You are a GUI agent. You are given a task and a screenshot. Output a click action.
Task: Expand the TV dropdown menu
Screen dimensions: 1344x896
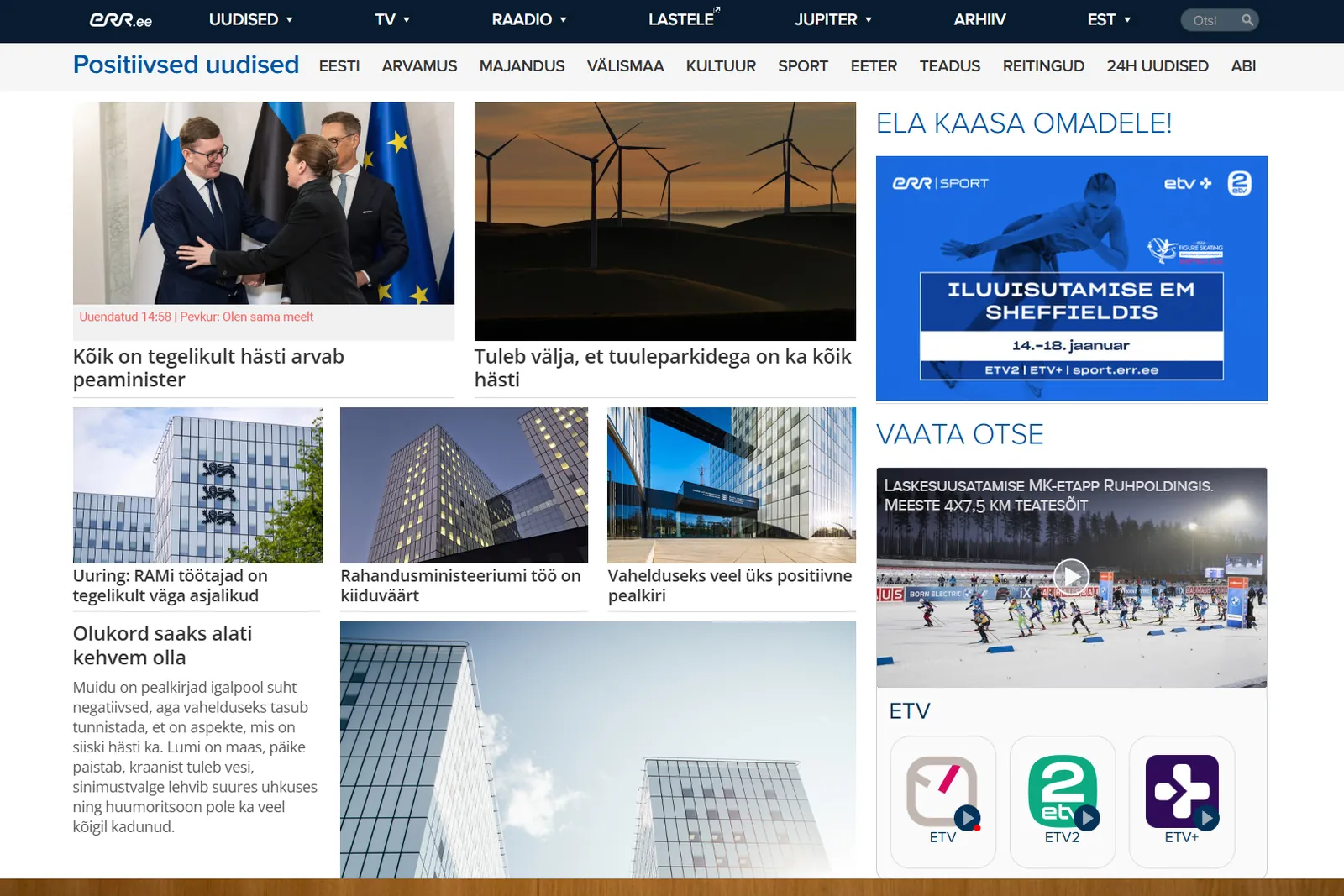[392, 19]
